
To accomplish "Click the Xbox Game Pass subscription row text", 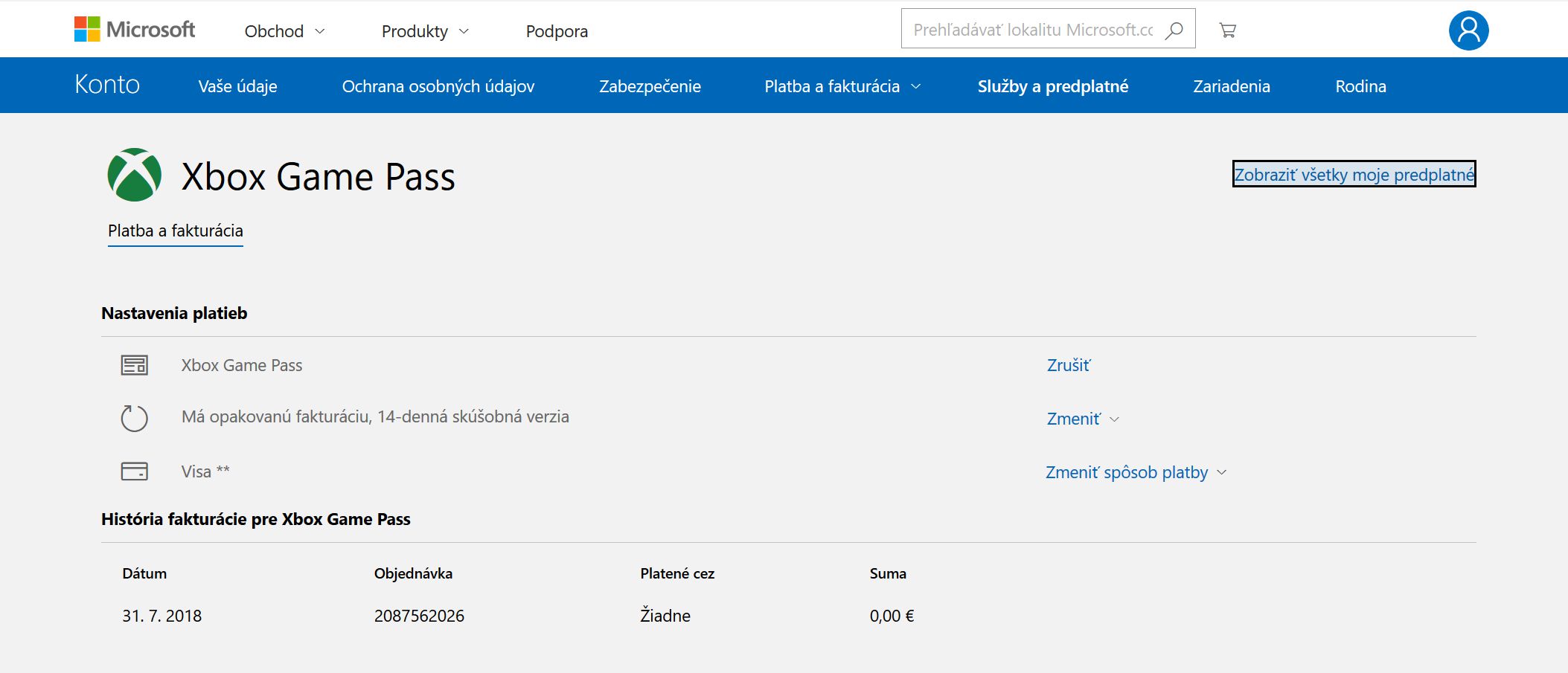I will tap(242, 365).
